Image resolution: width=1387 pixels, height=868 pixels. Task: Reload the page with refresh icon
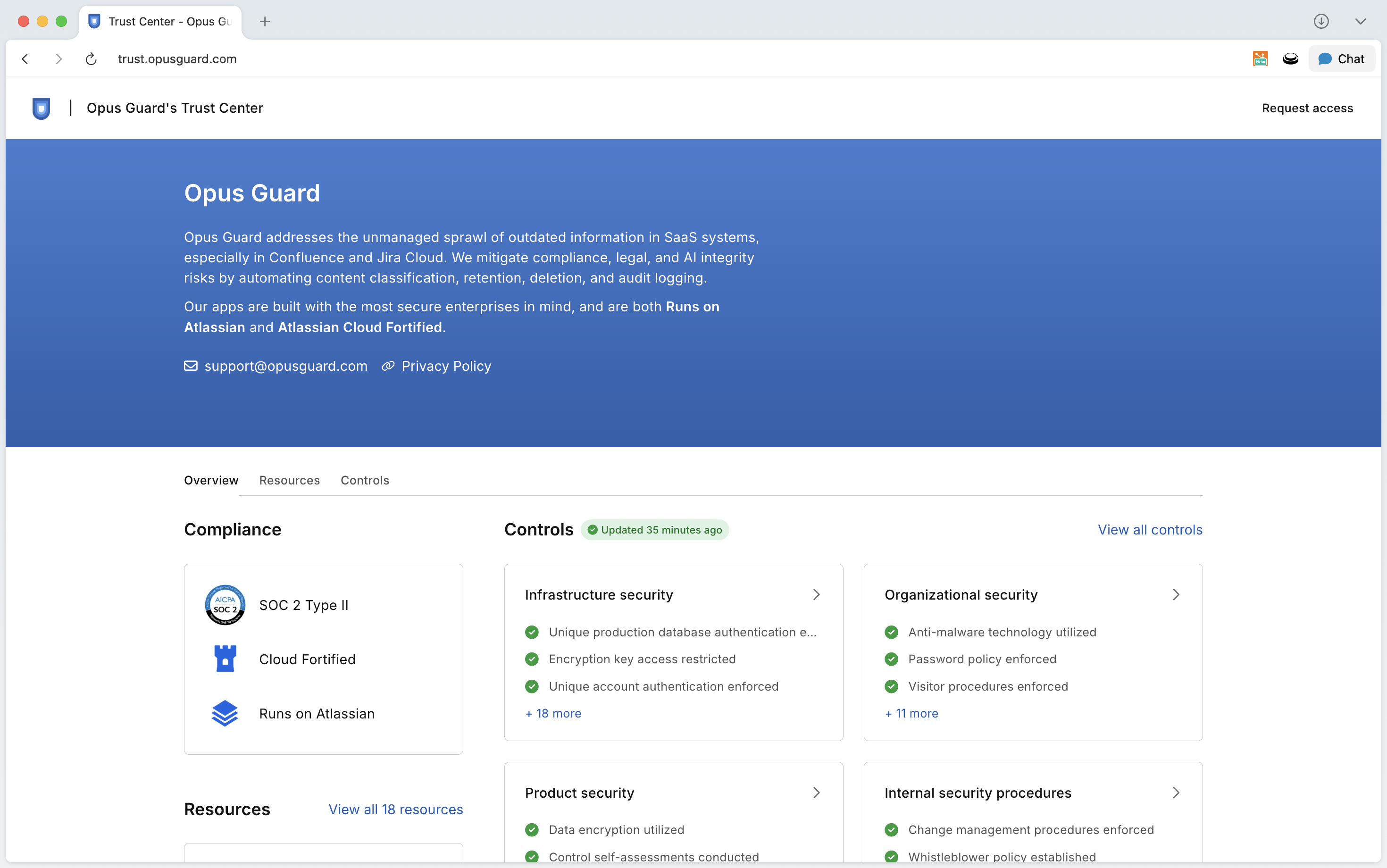tap(91, 59)
